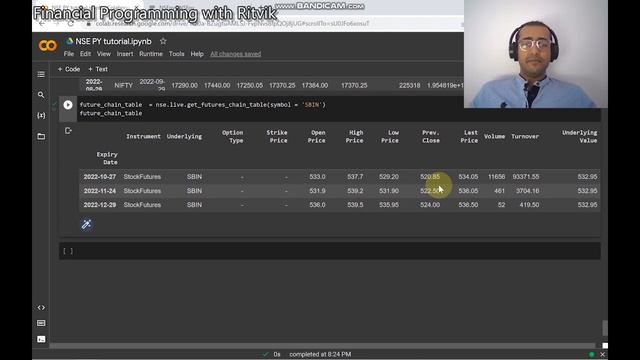Click the Volume column header
Viewport: 640px width, 360px height.
point(494,136)
